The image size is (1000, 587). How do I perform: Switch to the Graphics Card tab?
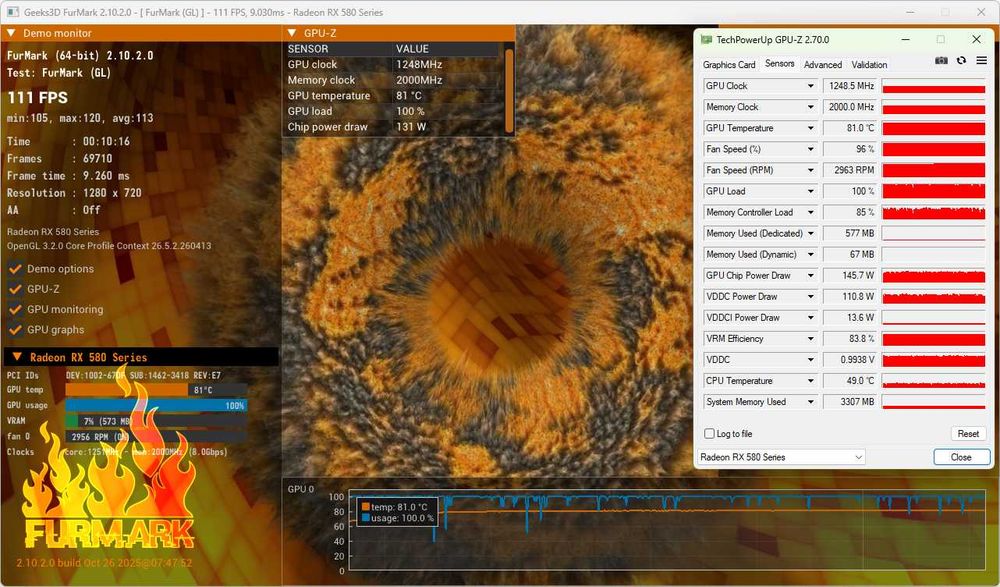729,64
